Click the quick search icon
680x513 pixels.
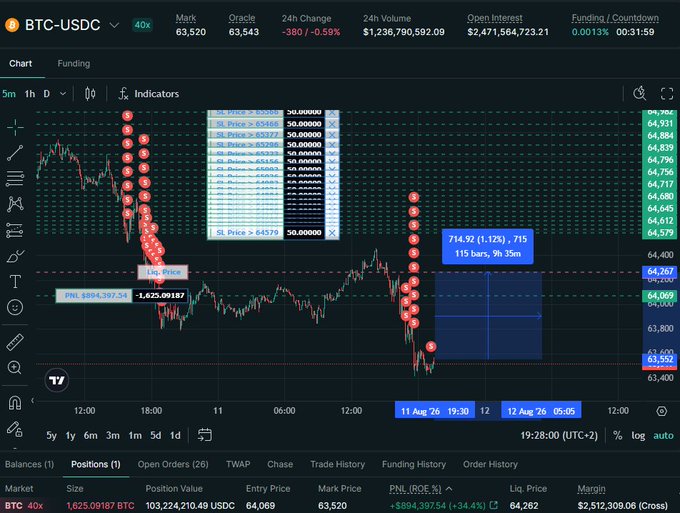pyautogui.click(x=640, y=93)
